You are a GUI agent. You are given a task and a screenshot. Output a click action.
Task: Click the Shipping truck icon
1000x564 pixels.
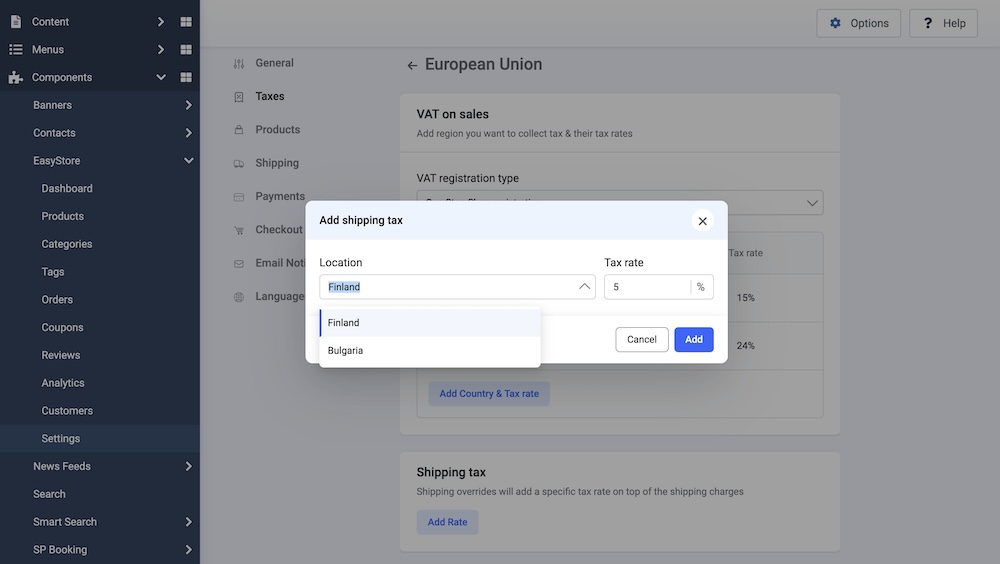click(x=238, y=163)
